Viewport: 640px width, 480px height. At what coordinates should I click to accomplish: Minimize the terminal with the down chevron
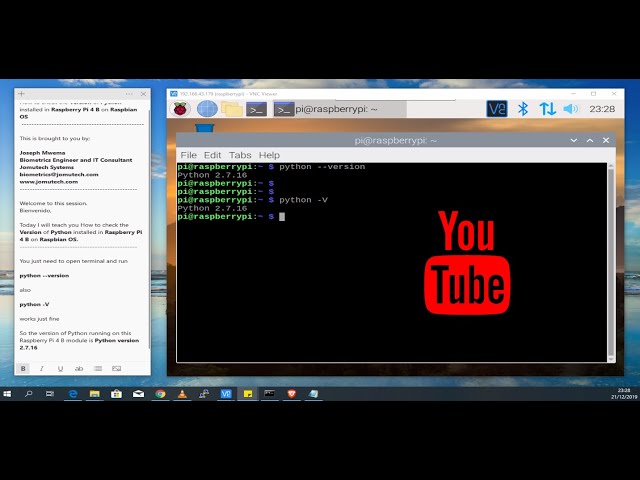(573, 140)
